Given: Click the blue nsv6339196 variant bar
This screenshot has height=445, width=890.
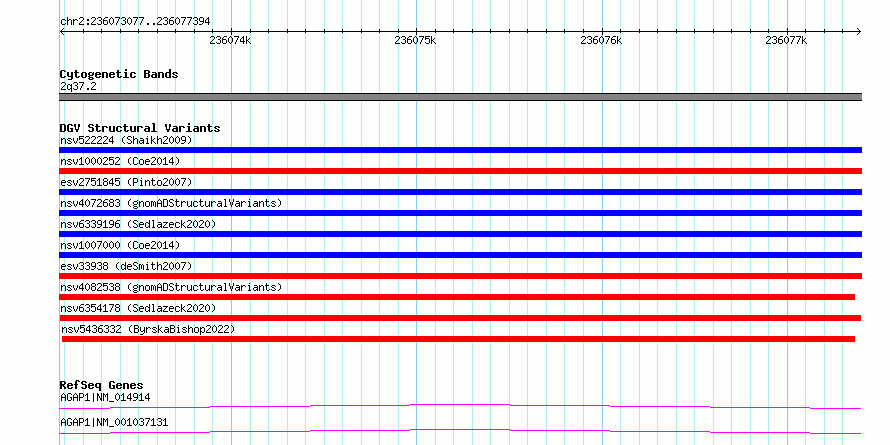Looking at the screenshot, I should coord(460,234).
